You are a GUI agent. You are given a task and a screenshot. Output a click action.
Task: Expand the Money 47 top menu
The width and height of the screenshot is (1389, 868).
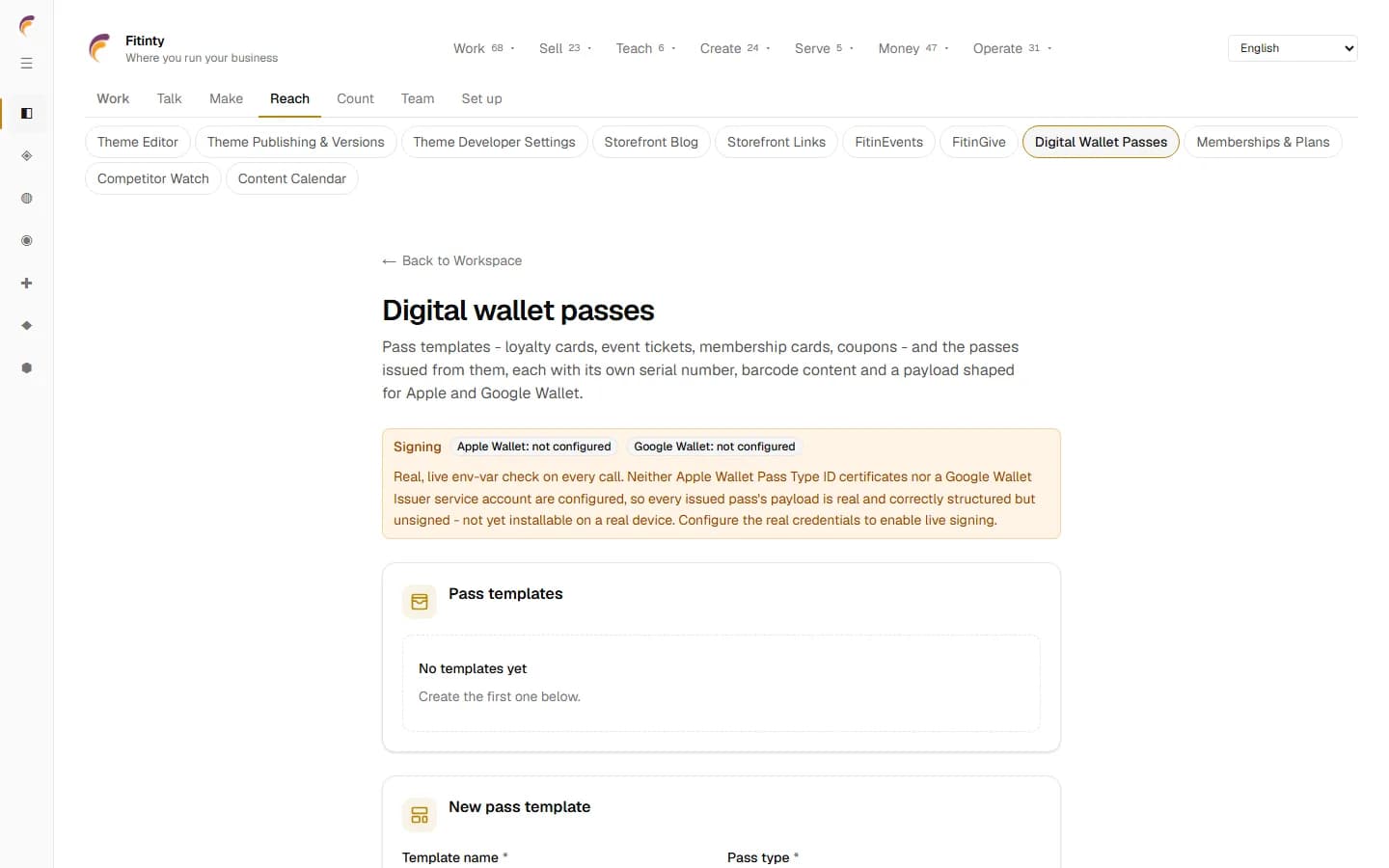coord(913,48)
